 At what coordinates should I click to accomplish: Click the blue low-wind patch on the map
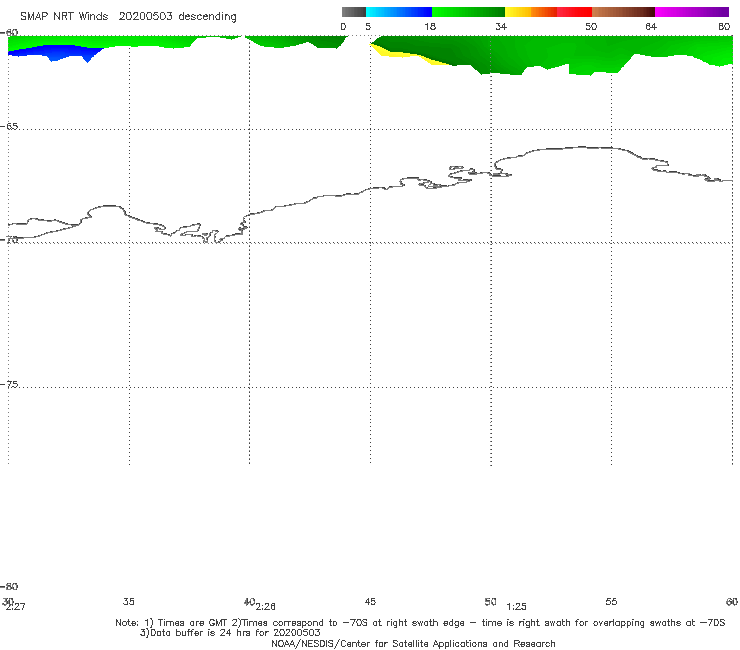56,52
